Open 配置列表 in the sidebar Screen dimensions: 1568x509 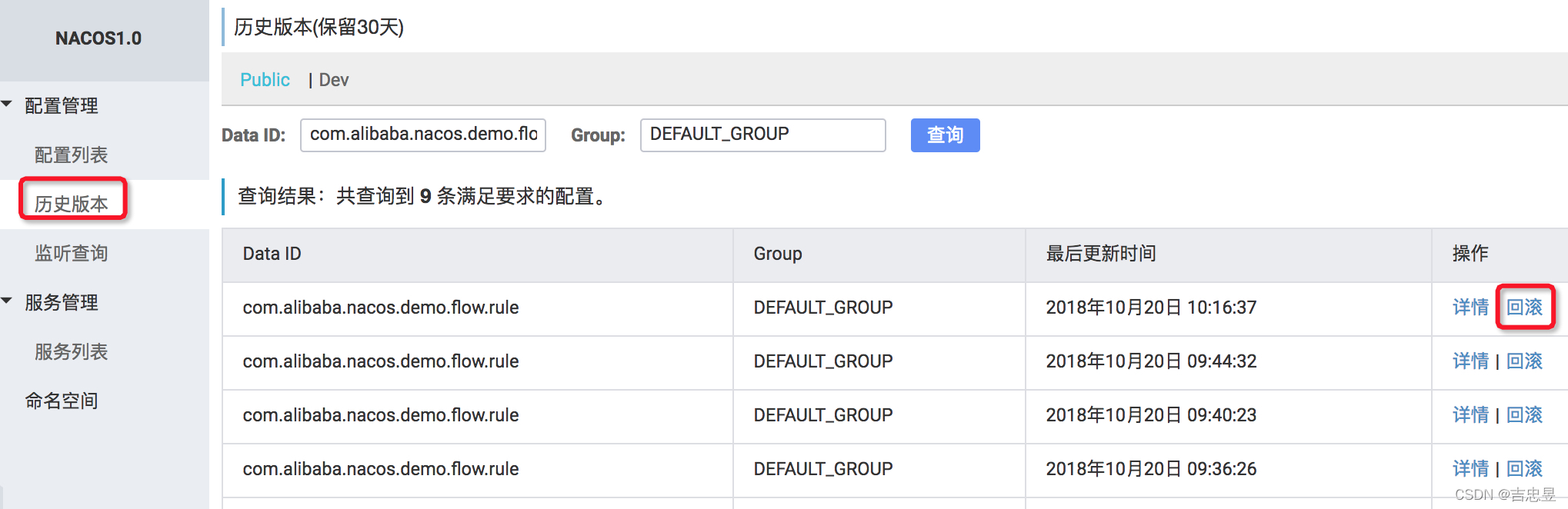71,155
